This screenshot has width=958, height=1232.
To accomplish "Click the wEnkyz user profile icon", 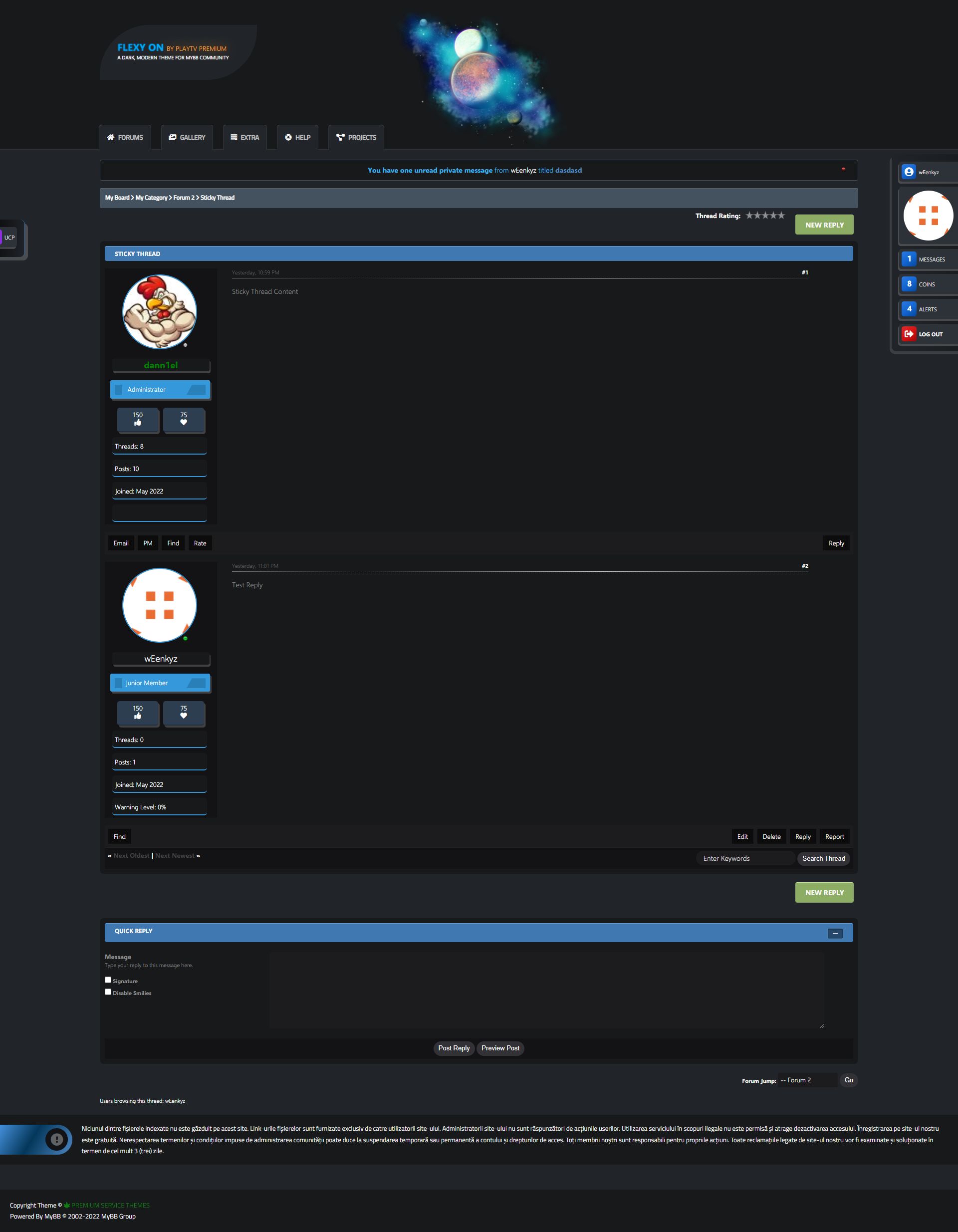I will coord(908,172).
